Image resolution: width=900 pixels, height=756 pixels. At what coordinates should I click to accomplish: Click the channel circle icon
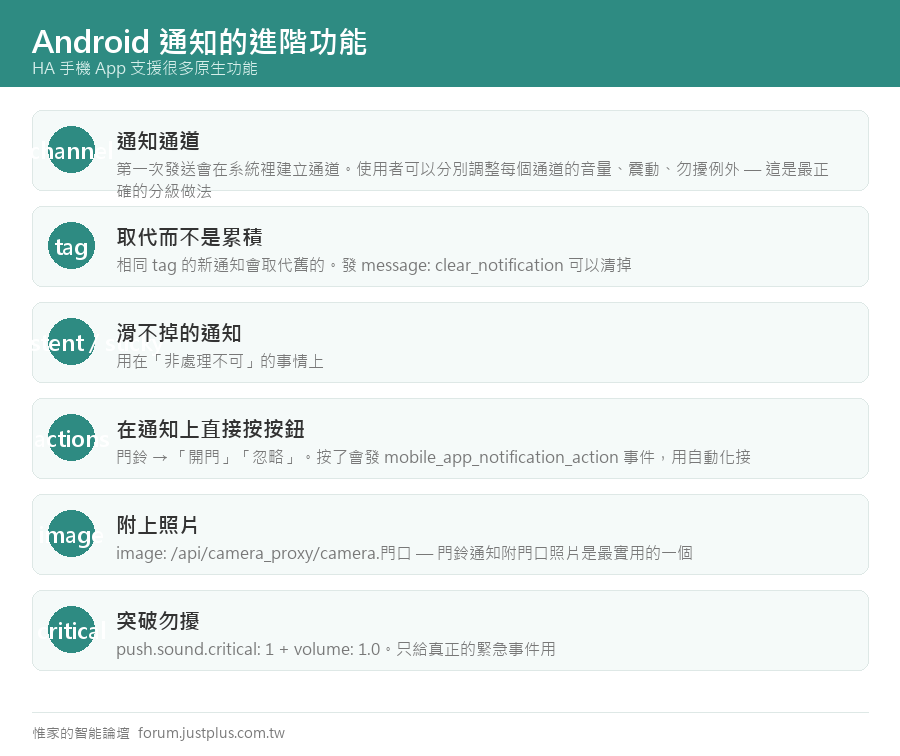71,150
